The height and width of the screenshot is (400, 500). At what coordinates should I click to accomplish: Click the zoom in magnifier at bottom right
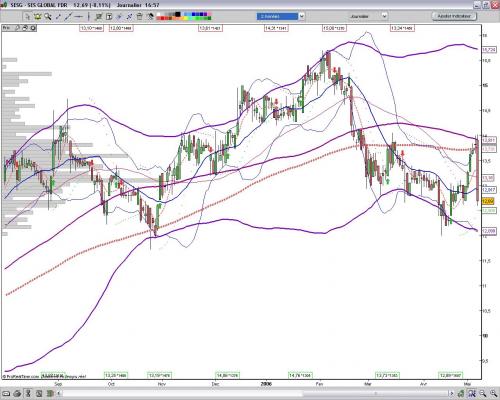[493, 394]
